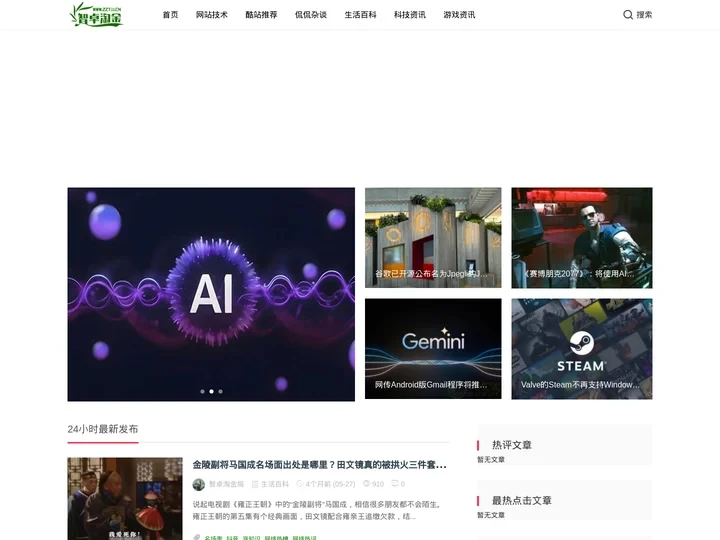Image resolution: width=720 pixels, height=540 pixels.
Task: Open 生活百科 in the top navigation
Action: 360,15
